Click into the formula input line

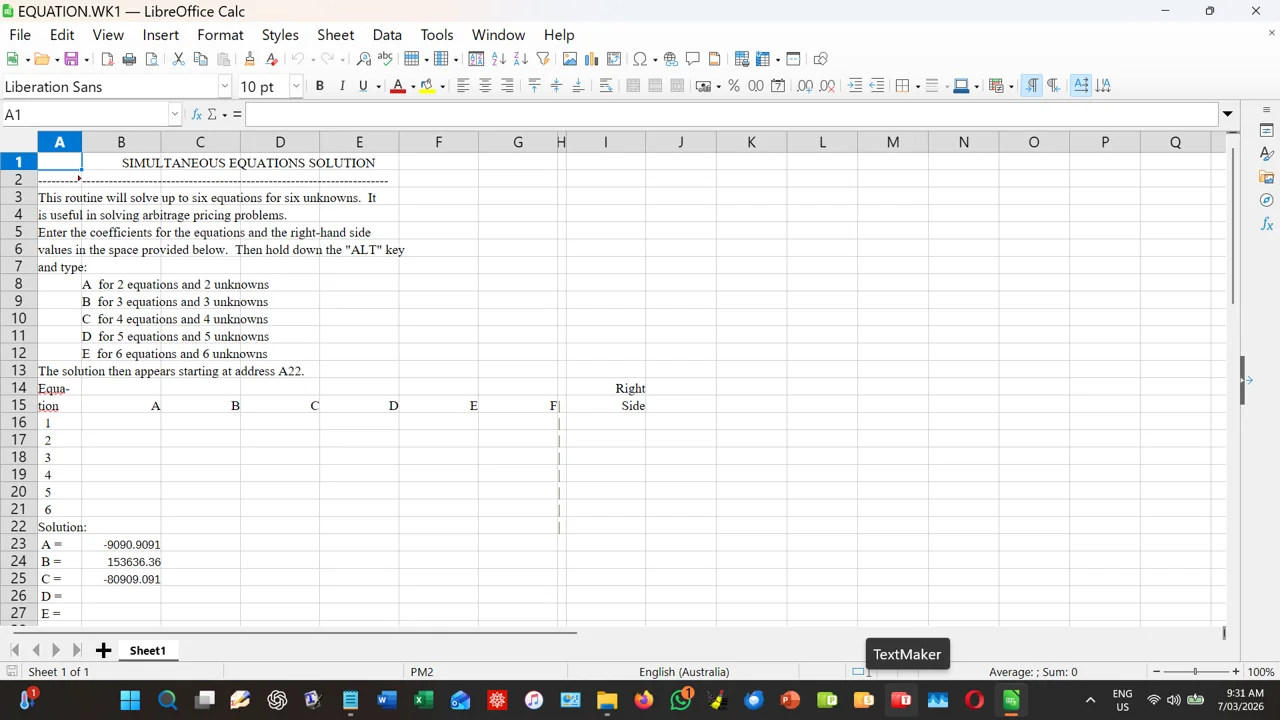(x=732, y=114)
